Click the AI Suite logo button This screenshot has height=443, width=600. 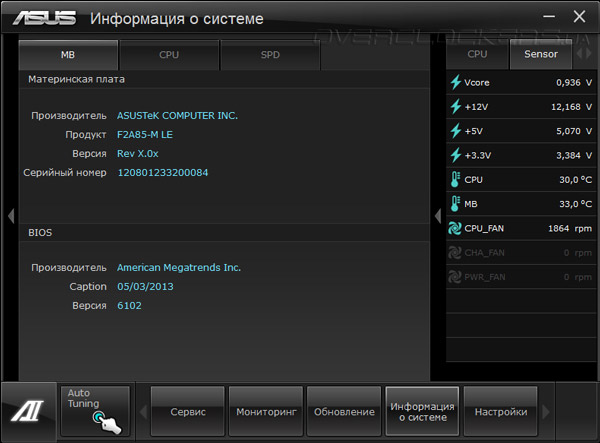(28, 410)
